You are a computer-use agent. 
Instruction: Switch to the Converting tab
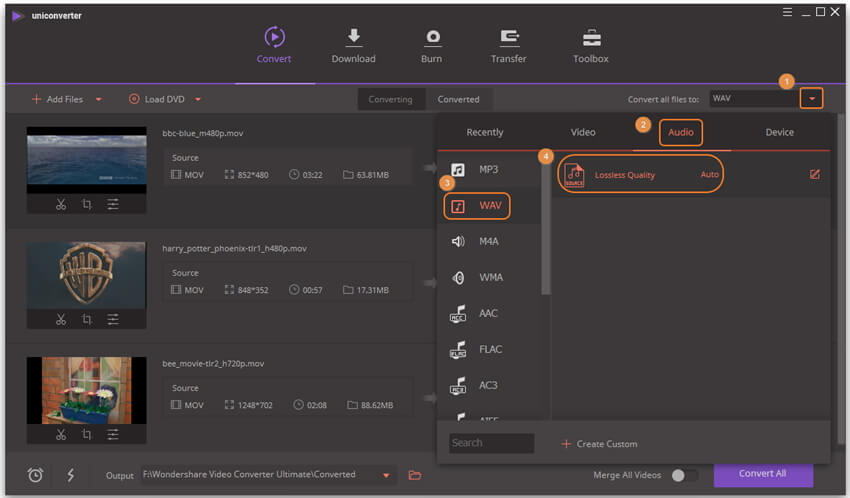(390, 99)
